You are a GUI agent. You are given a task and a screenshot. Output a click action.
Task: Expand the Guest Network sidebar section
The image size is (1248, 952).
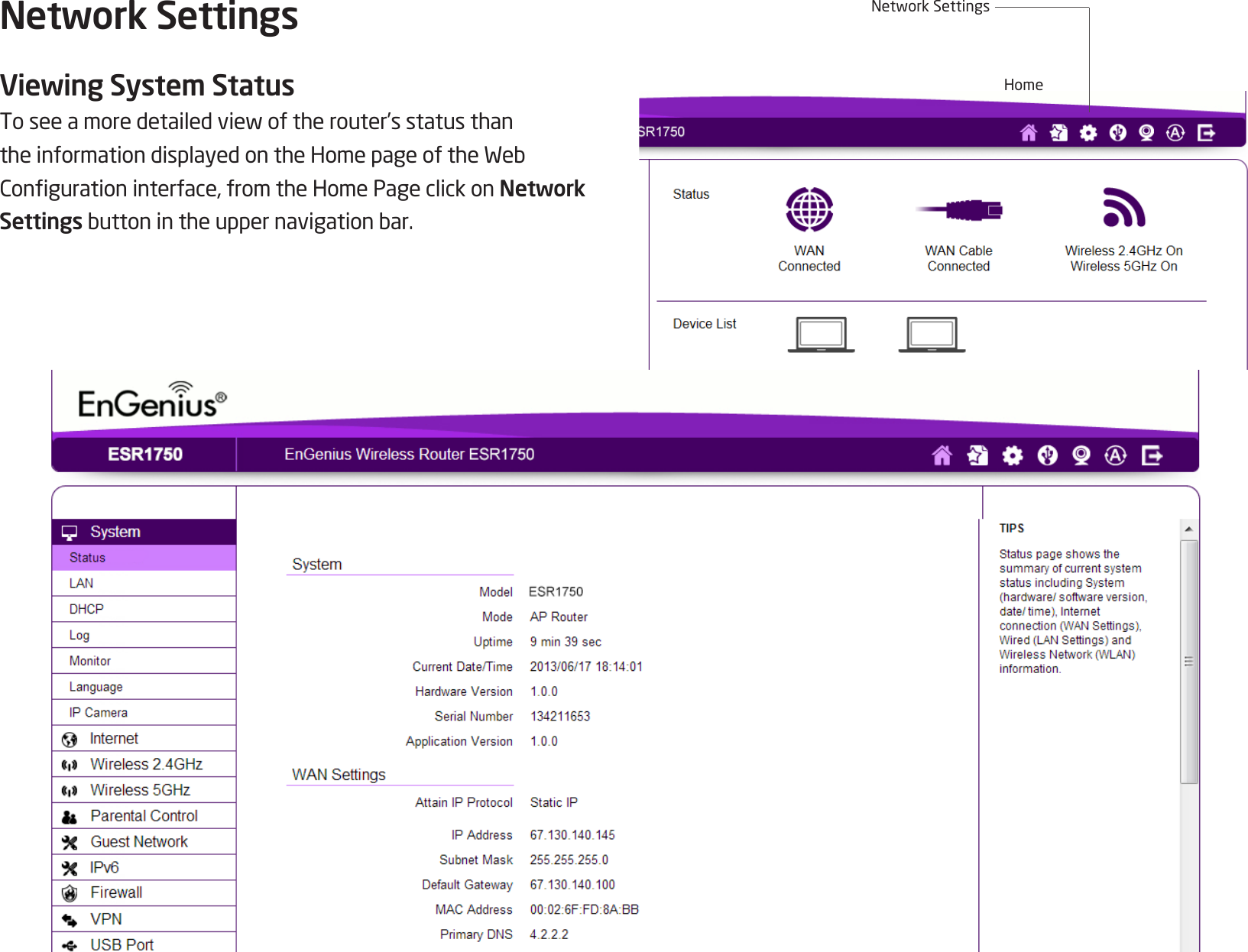point(144,842)
